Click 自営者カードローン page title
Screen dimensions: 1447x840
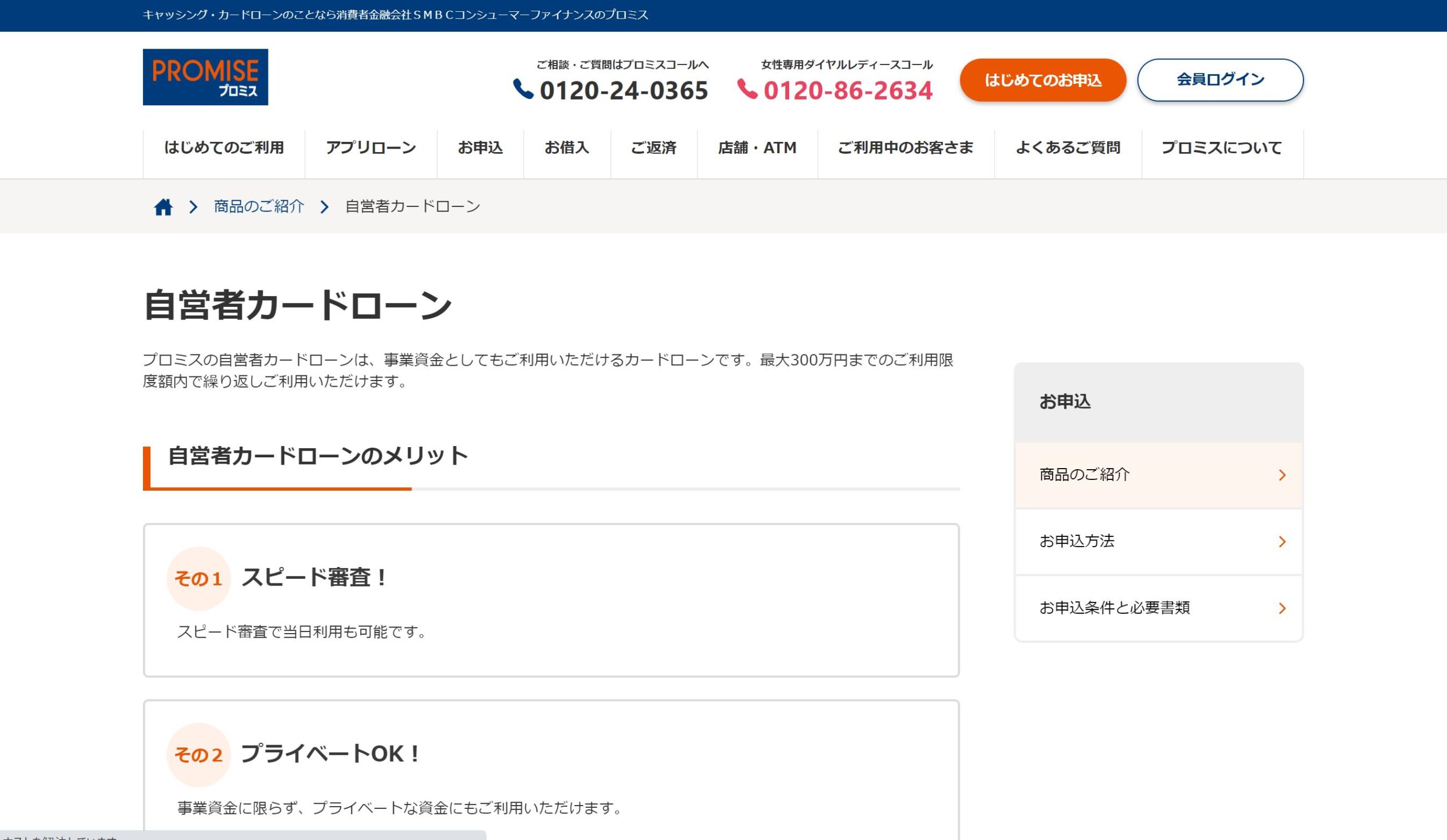click(297, 305)
